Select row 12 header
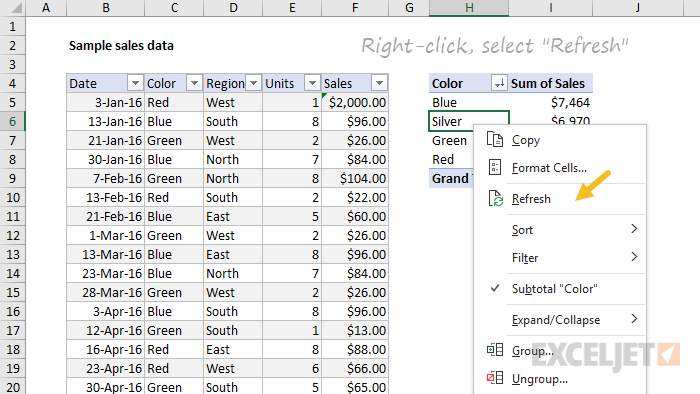Image resolution: width=700 pixels, height=394 pixels. coord(12,235)
